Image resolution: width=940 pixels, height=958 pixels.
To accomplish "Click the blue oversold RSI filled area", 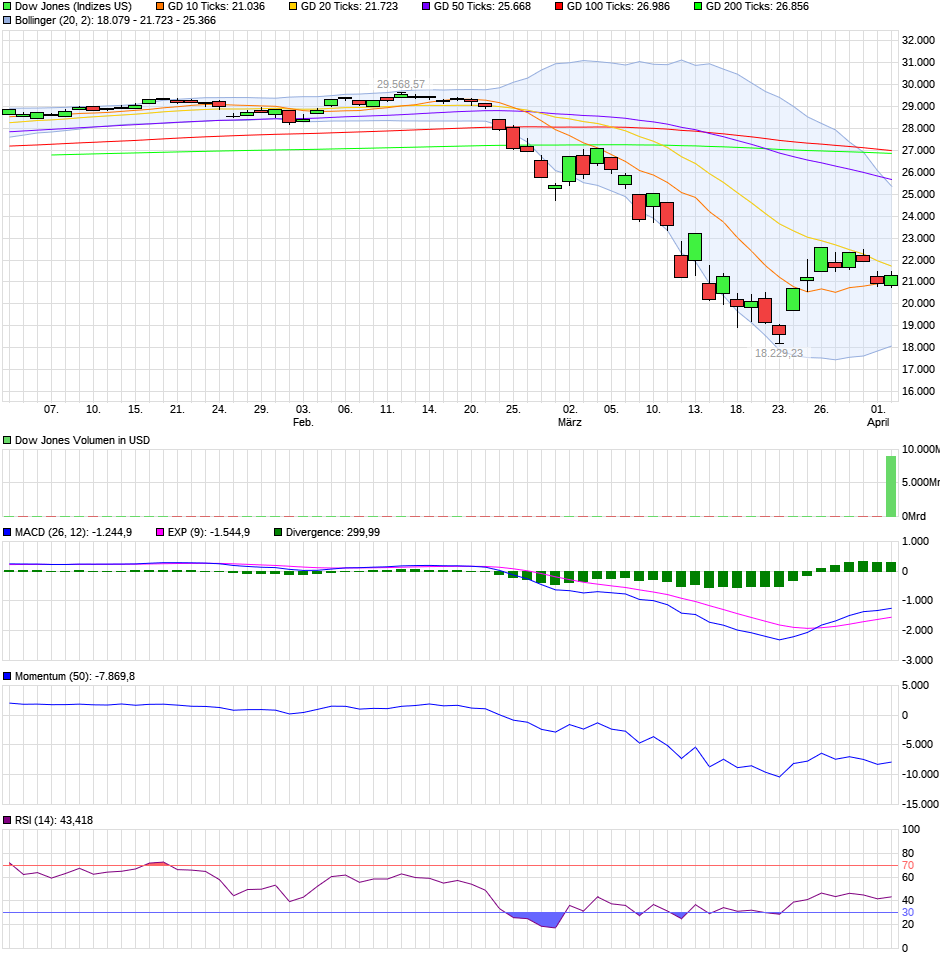I will (x=541, y=919).
